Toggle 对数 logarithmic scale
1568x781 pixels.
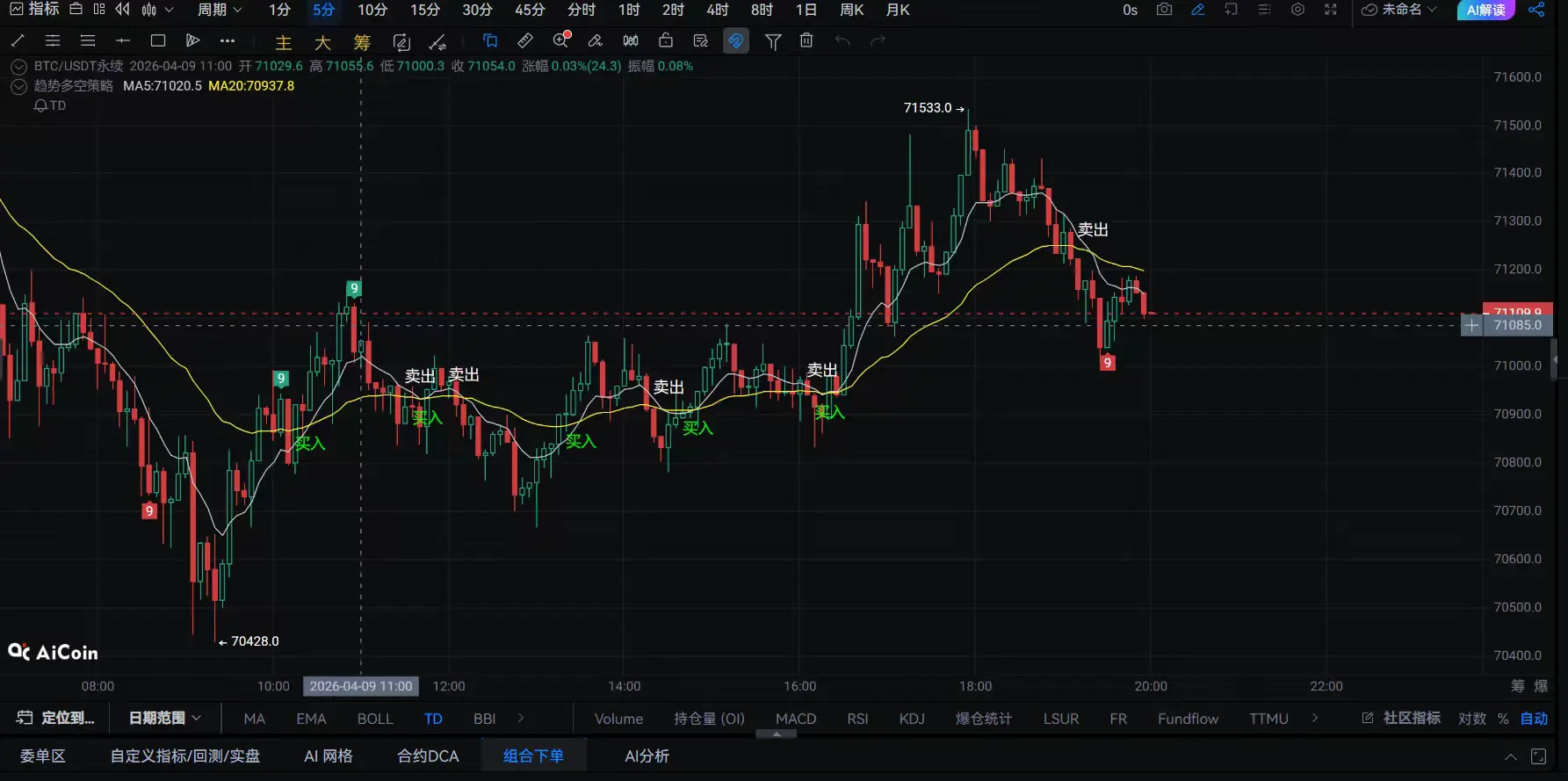coord(1472,719)
